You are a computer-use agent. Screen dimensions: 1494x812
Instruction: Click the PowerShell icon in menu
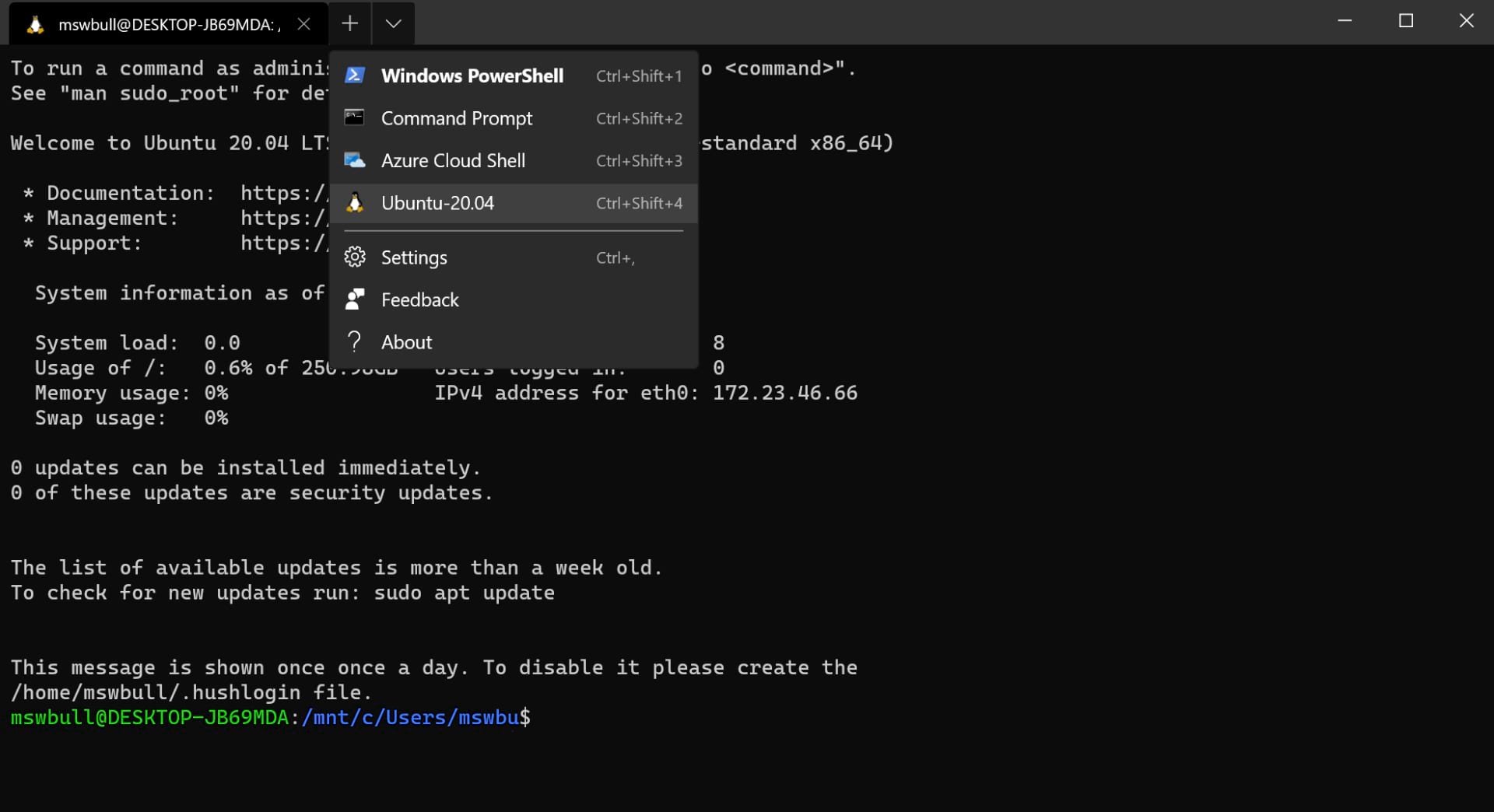pos(355,75)
